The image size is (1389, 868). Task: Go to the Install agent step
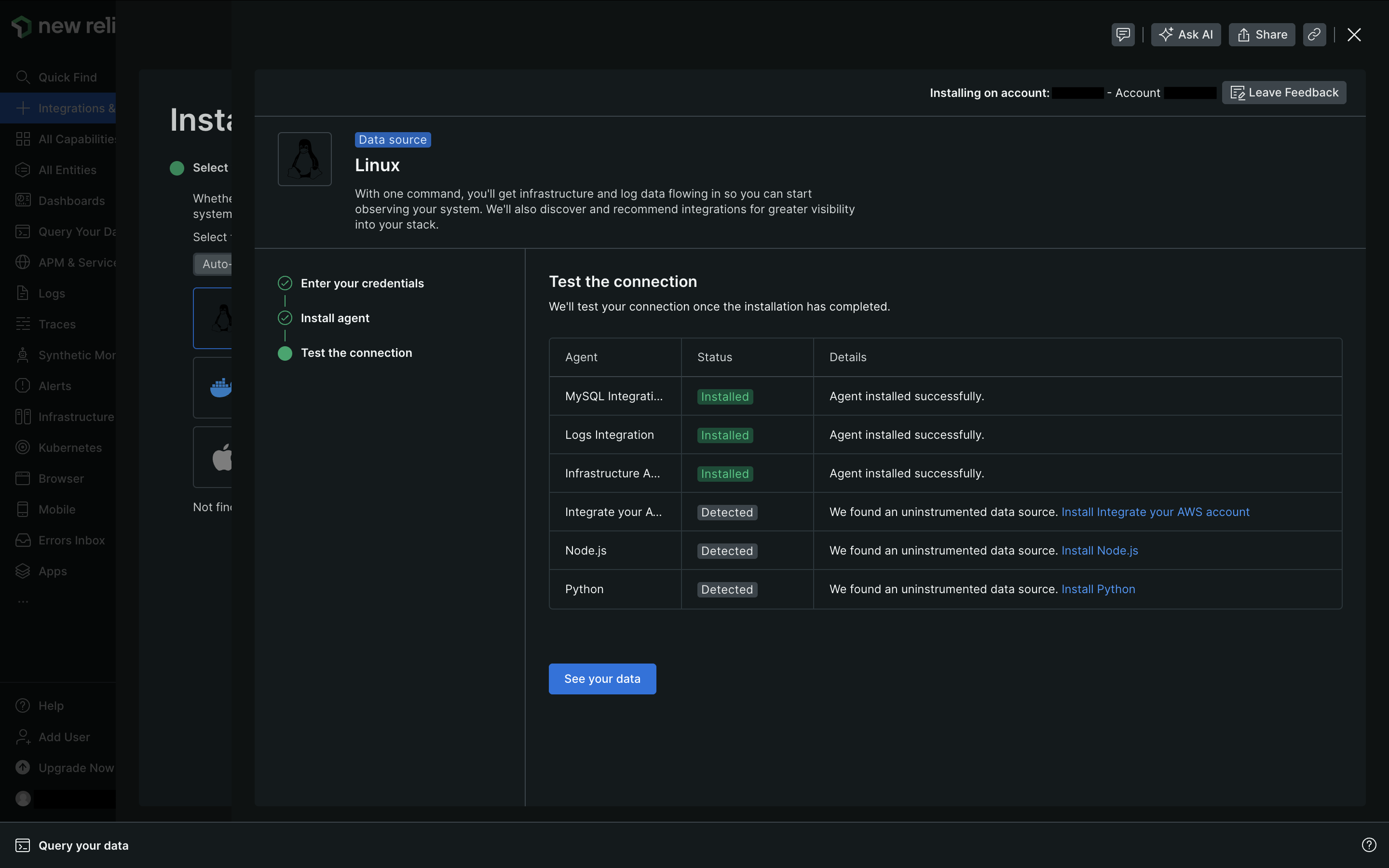tap(335, 318)
